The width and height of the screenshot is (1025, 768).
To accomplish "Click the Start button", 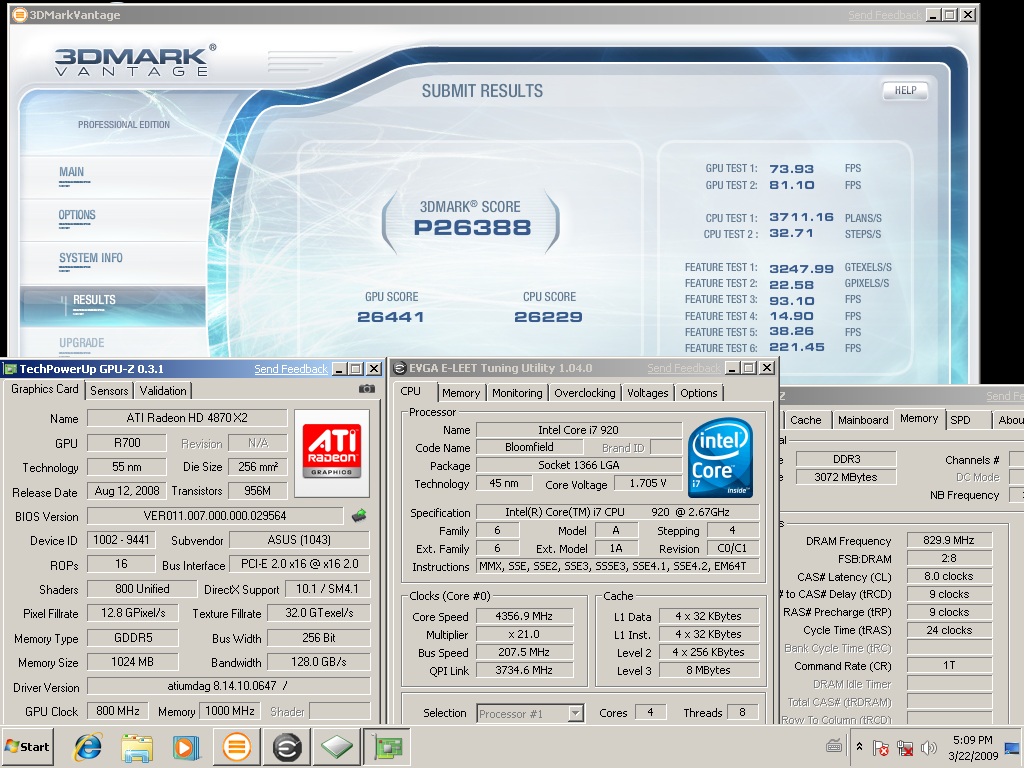I will pyautogui.click(x=27, y=746).
